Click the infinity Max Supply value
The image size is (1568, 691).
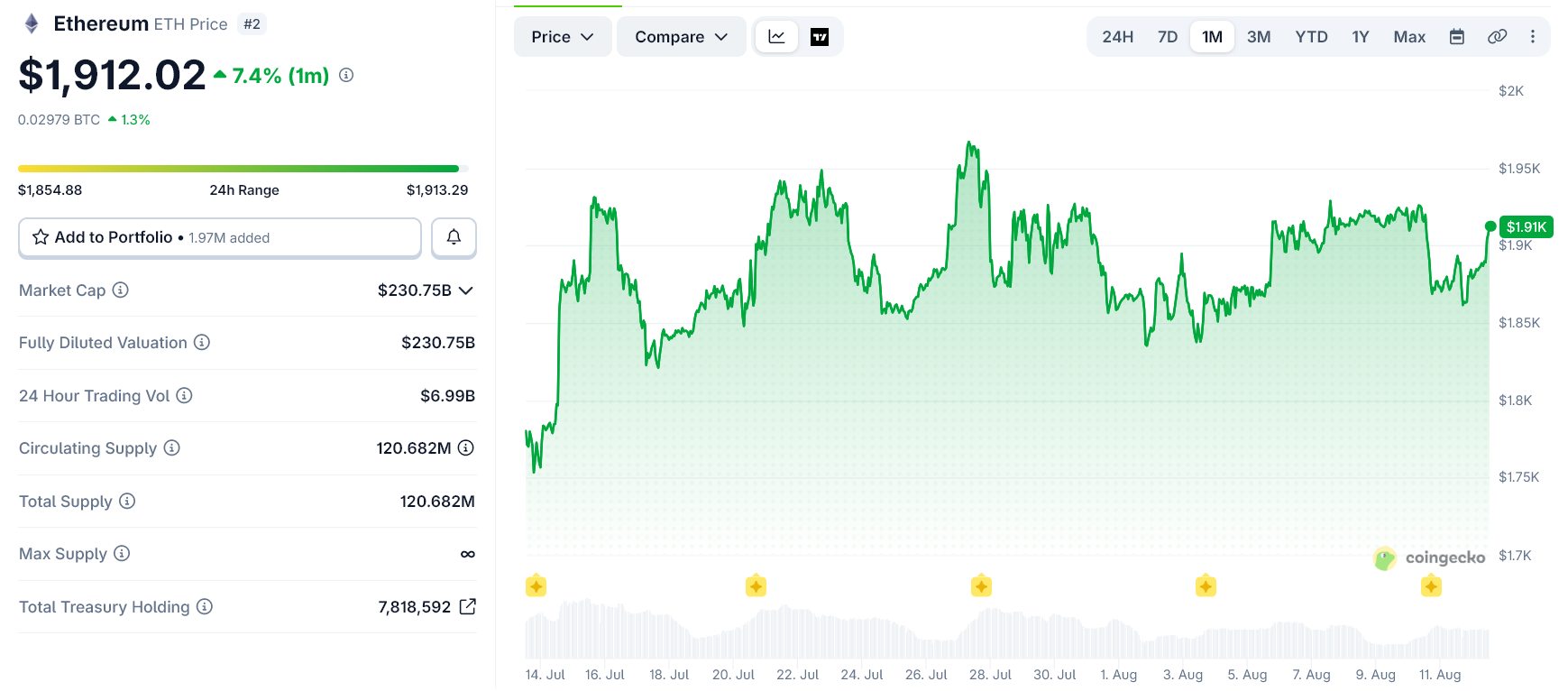467,554
